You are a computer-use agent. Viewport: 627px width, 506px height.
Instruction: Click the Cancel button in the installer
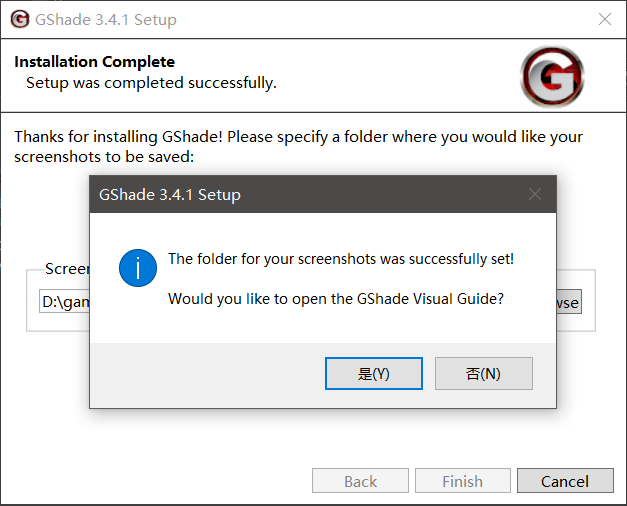tap(565, 481)
